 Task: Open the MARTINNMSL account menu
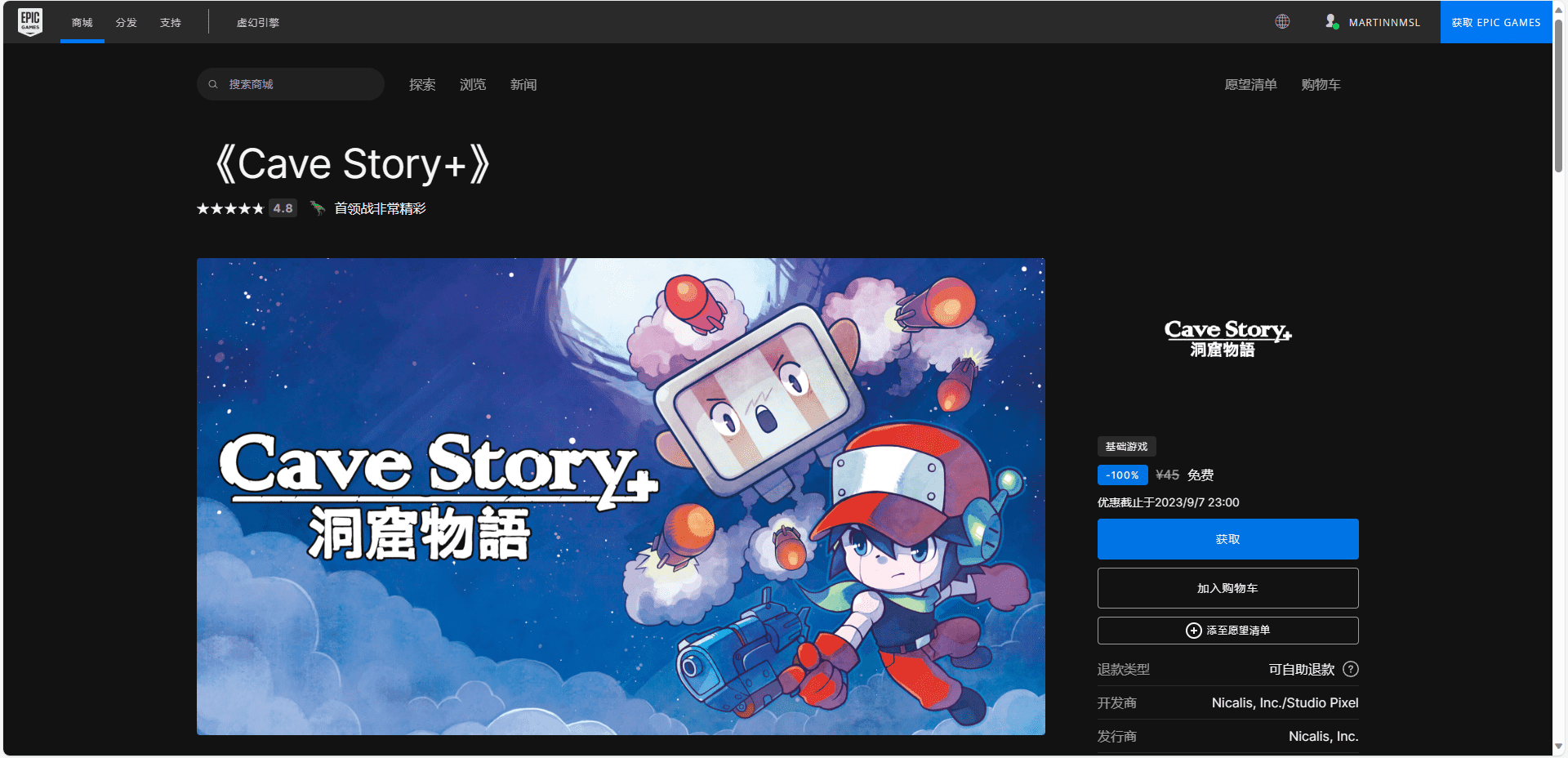[x=1373, y=22]
